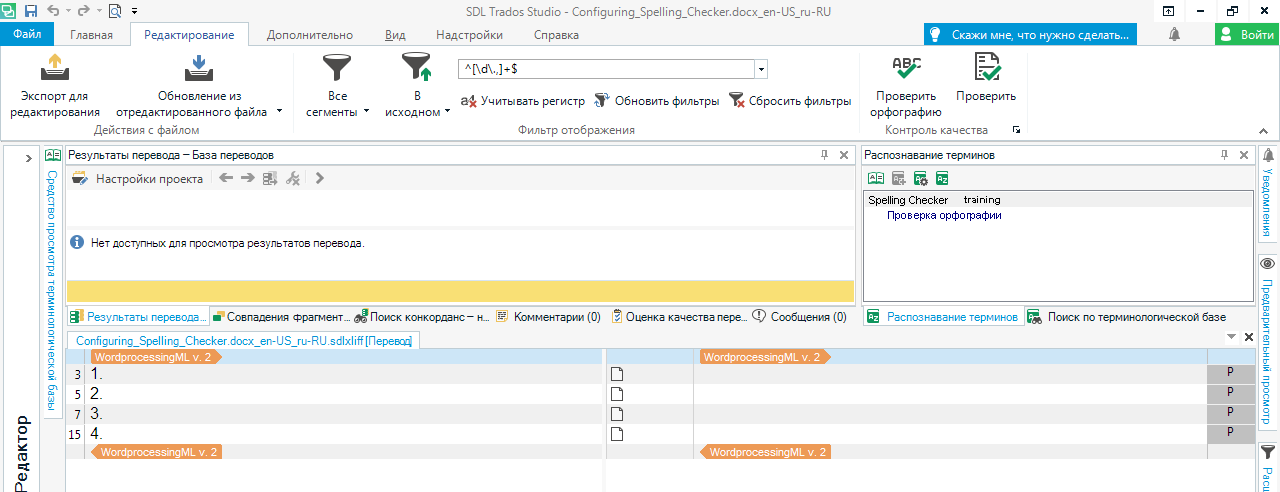This screenshot has height=492, width=1280.
Task: Click the Check spelling icon
Action: coord(906,69)
